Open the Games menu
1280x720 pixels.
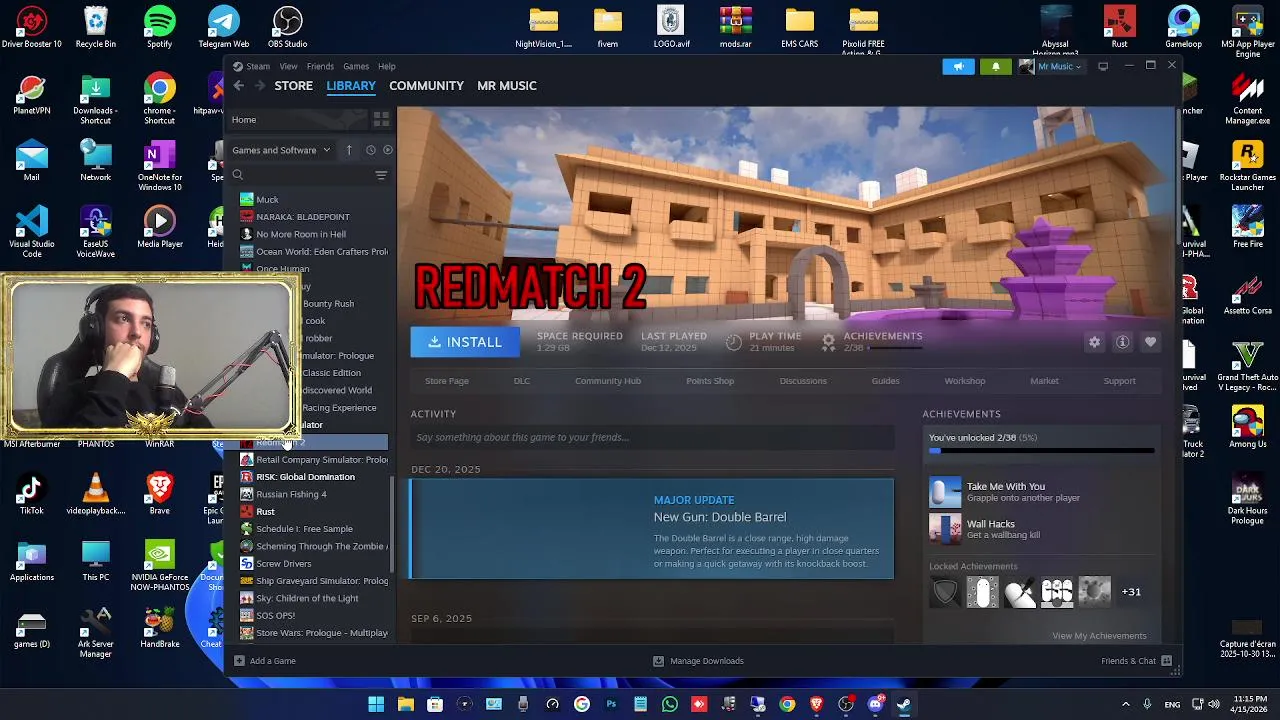coord(356,66)
